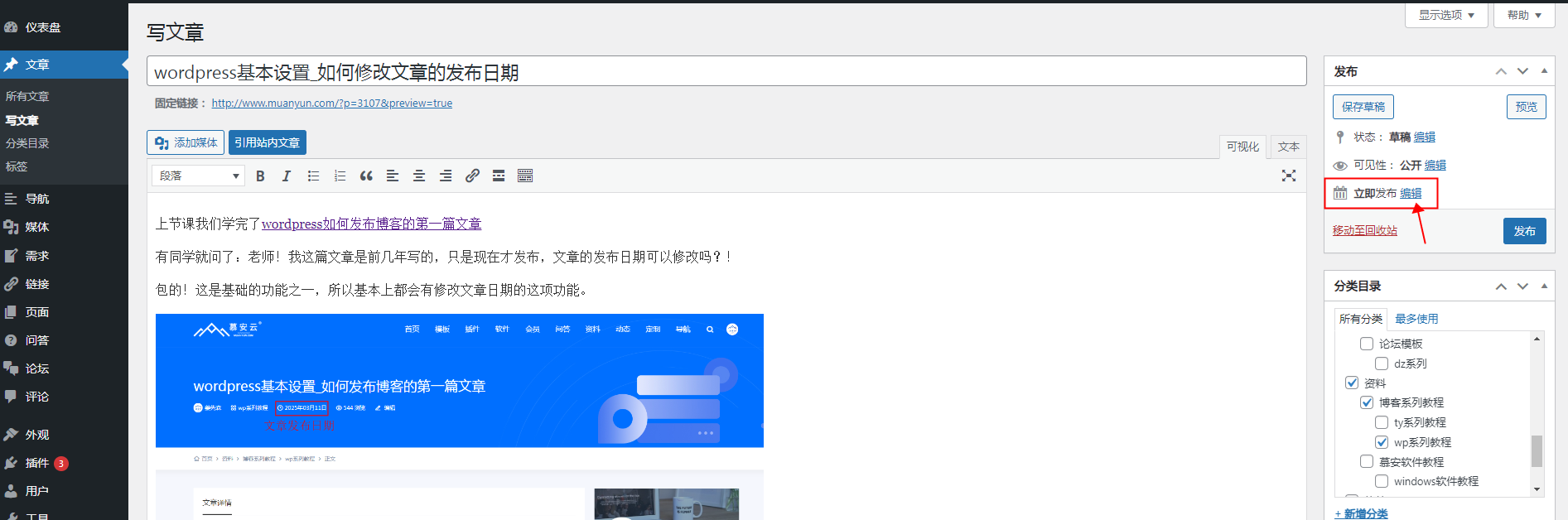Viewport: 1568px width, 520px height.
Task: Check the 慕安软件教程 category
Action: coord(1367,461)
